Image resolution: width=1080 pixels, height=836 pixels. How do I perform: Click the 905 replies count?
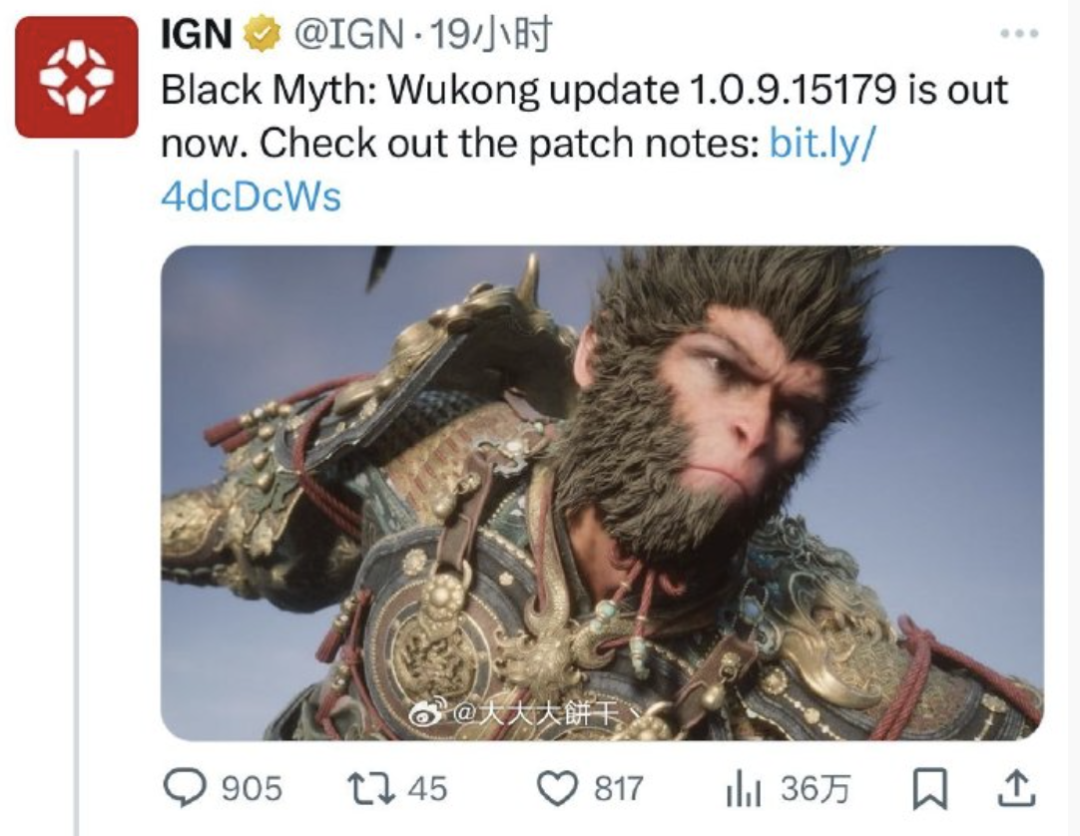[x=252, y=789]
